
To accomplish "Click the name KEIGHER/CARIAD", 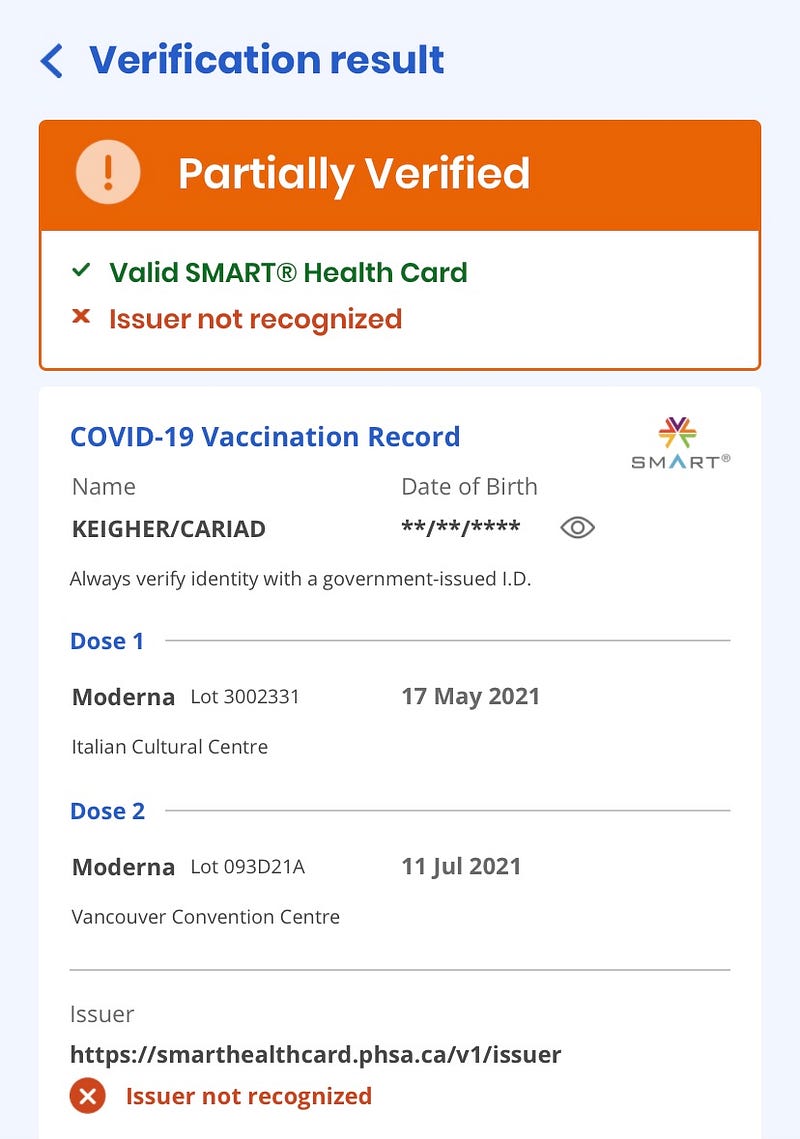I will 169,529.
